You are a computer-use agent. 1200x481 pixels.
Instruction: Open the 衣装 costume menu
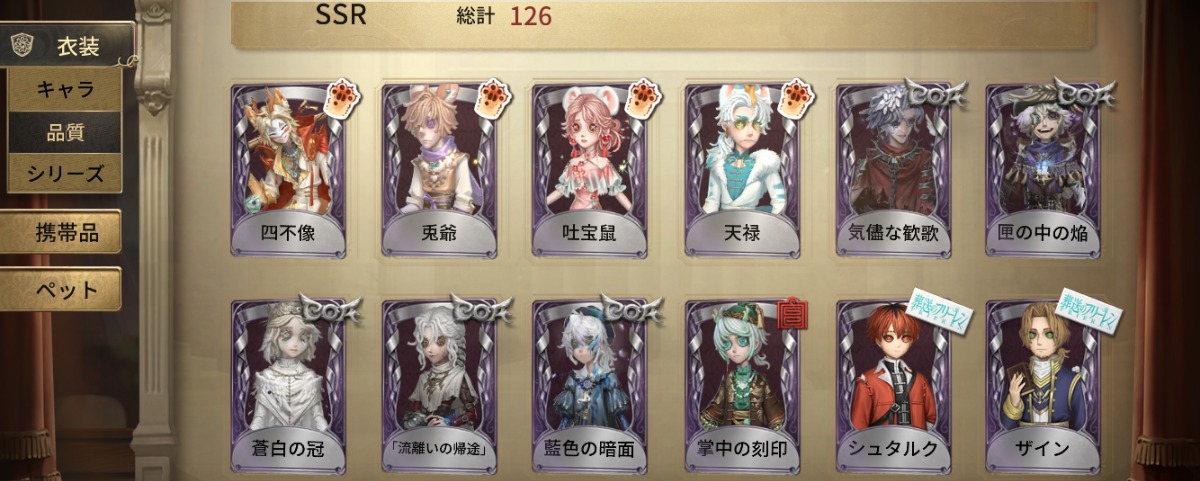coord(68,46)
